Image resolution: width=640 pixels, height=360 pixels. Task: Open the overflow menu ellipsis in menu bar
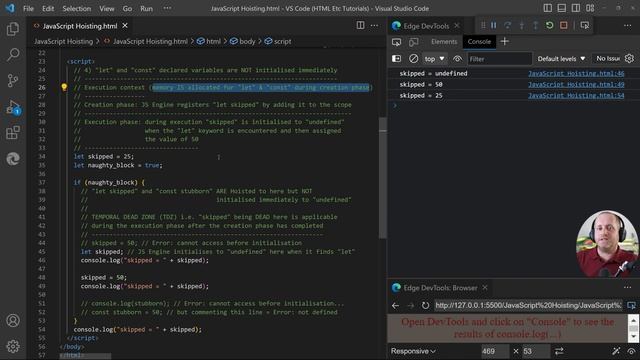coord(167,8)
